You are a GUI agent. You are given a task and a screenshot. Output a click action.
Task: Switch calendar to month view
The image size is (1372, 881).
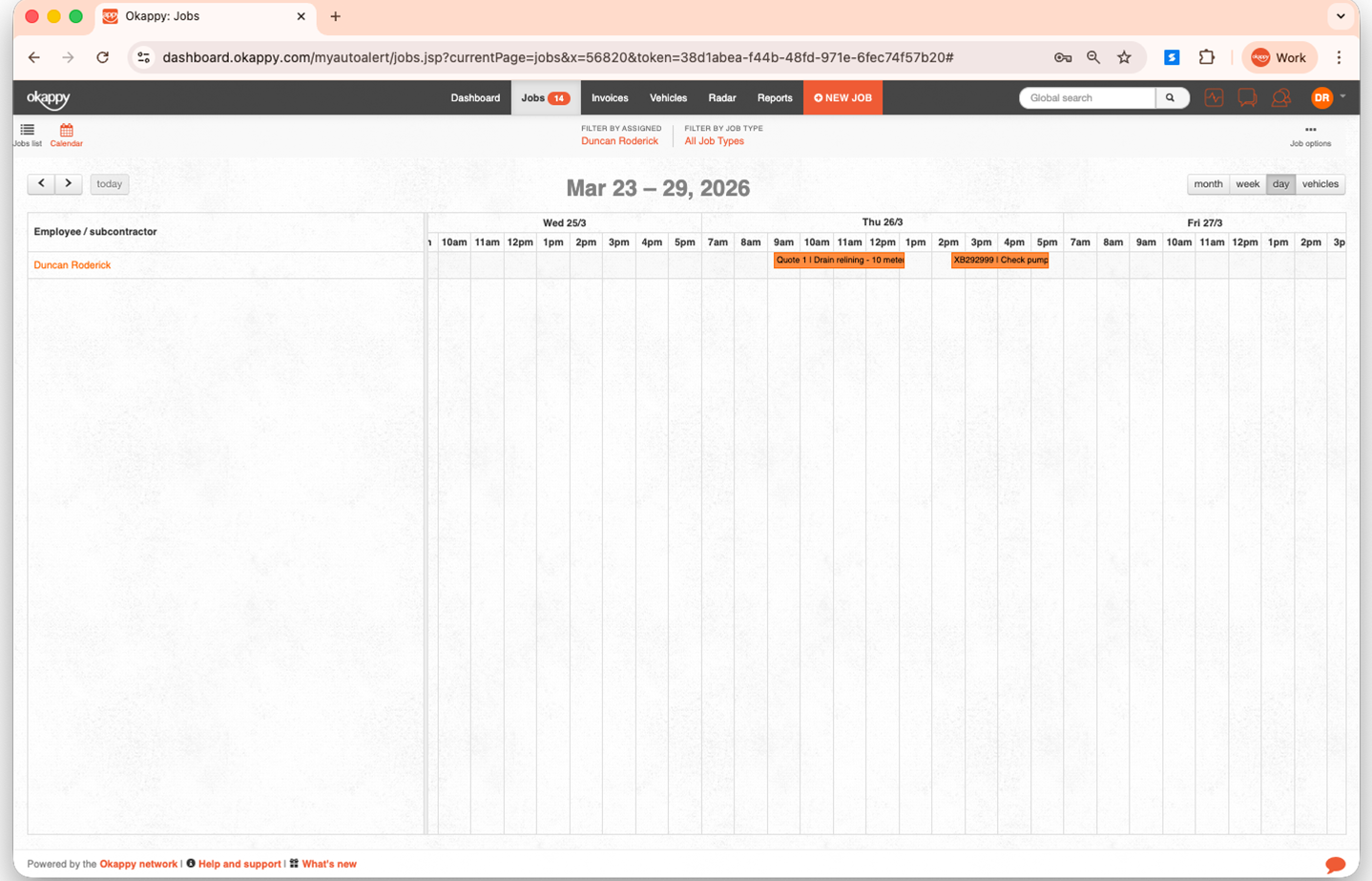coord(1207,184)
